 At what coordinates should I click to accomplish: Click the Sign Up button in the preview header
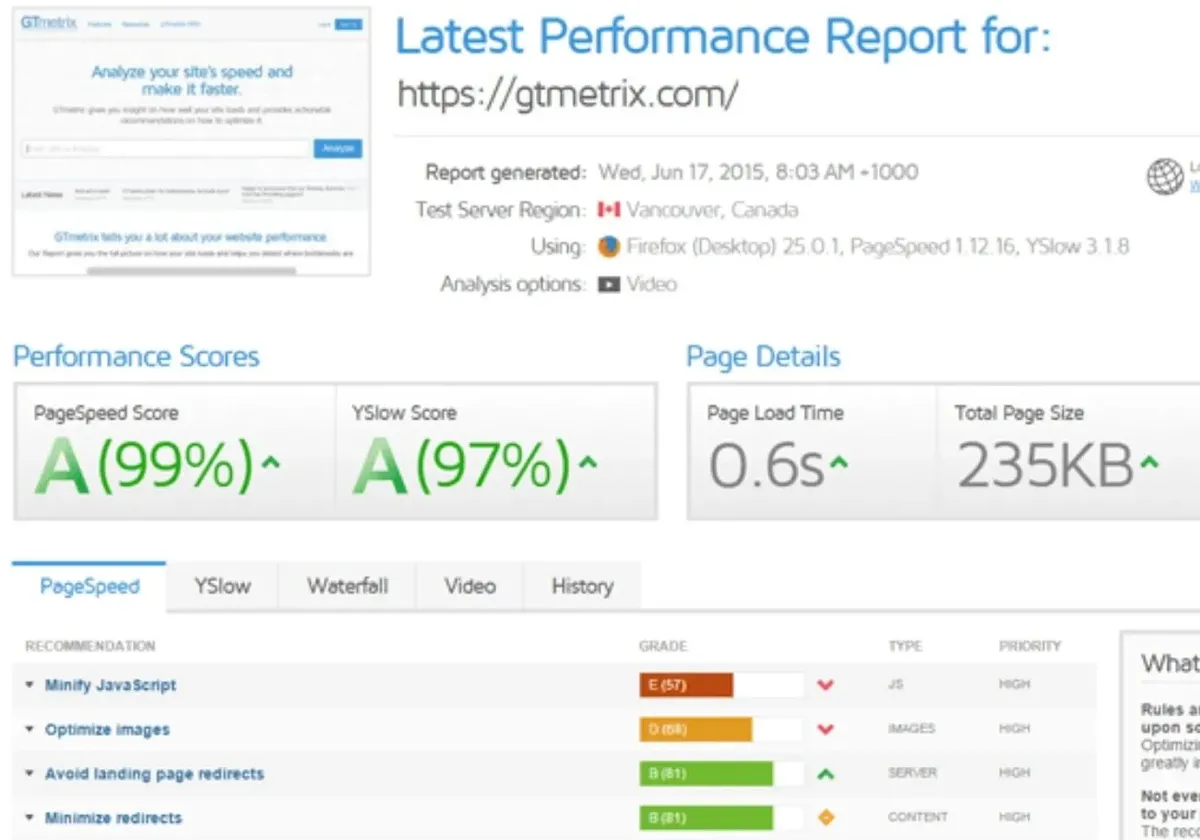[x=350, y=24]
